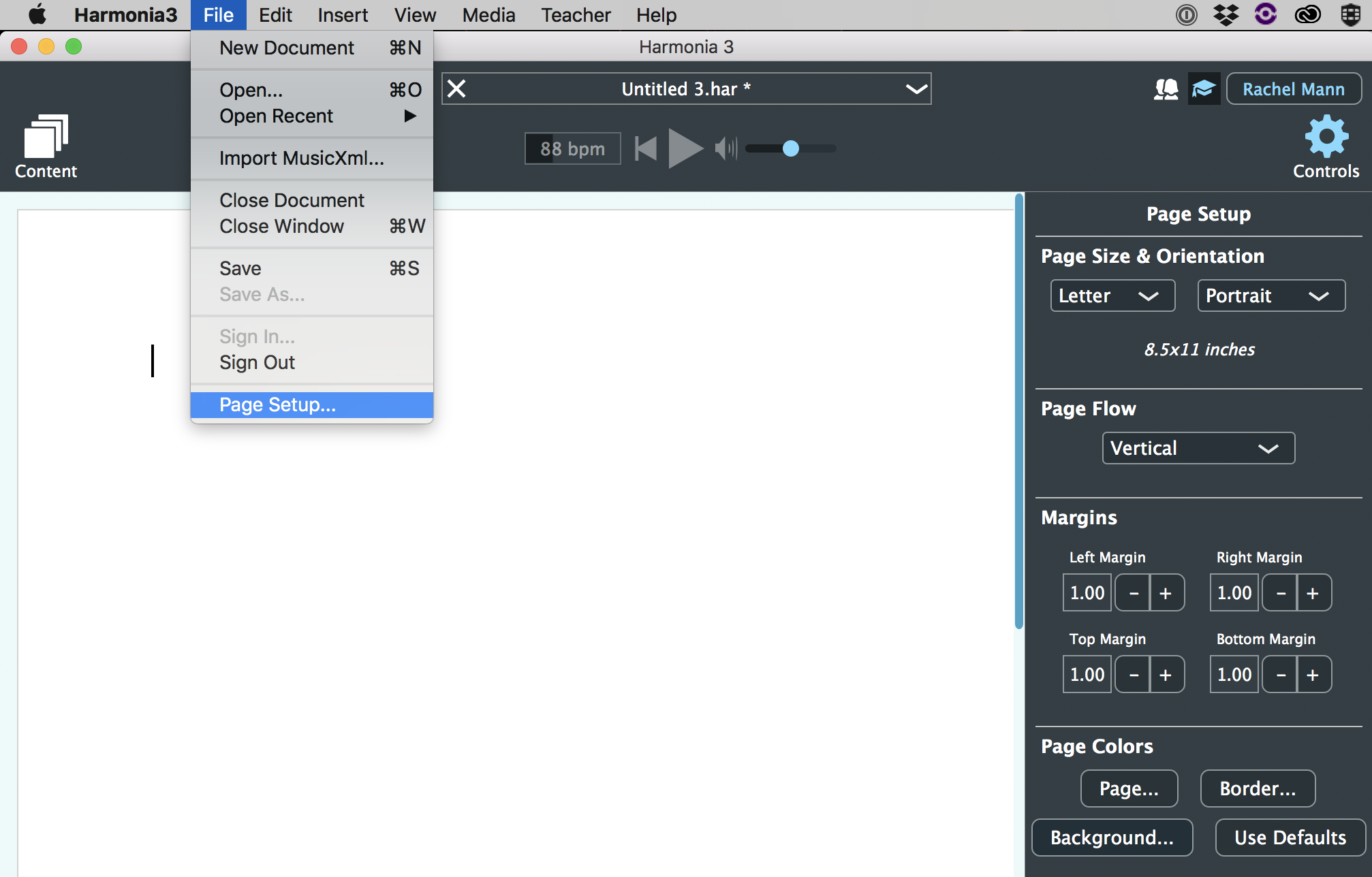1372x877 pixels.
Task: Choose Save from the File menu
Action: click(312, 268)
